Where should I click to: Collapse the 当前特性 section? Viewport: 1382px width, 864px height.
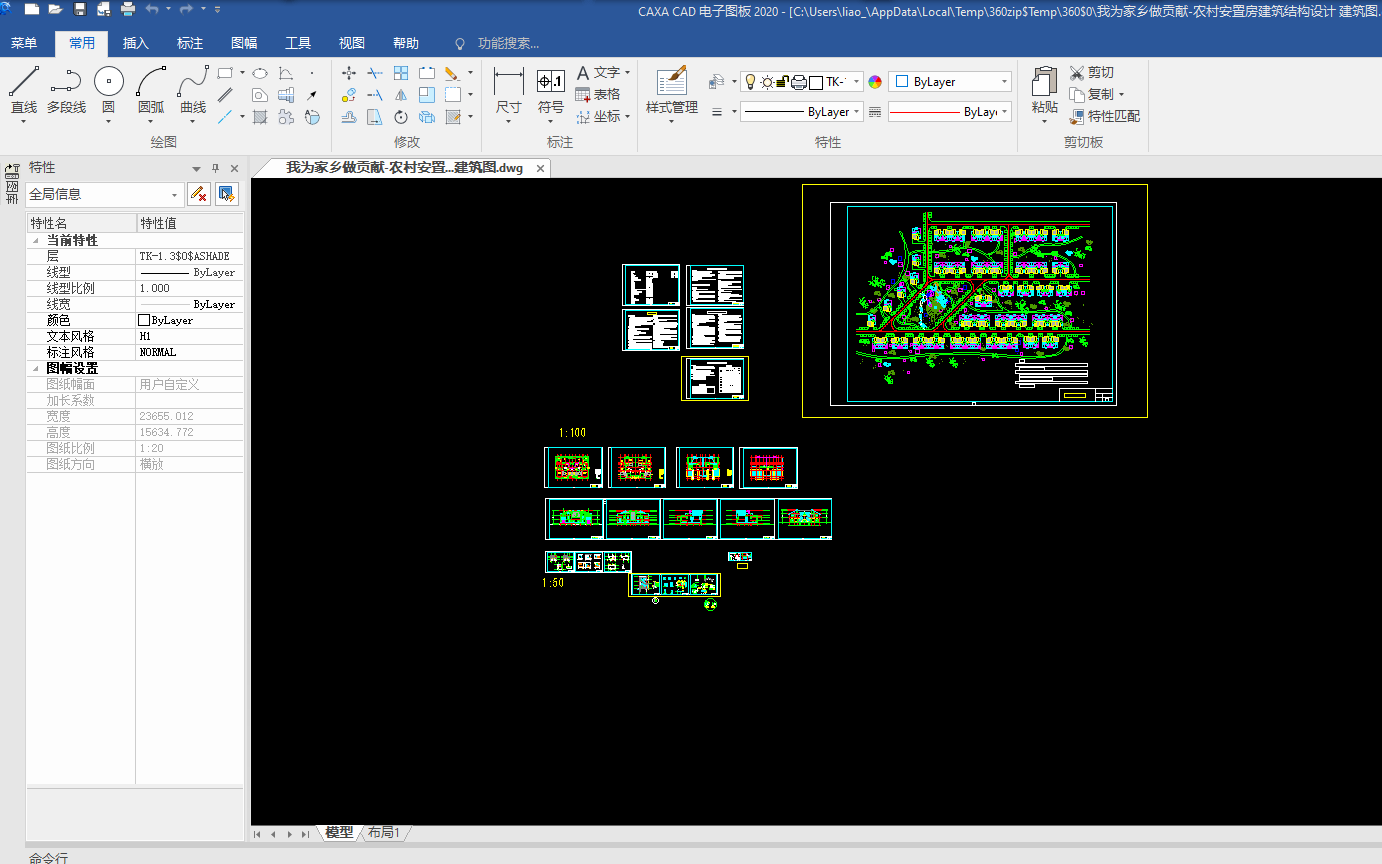pos(36,241)
